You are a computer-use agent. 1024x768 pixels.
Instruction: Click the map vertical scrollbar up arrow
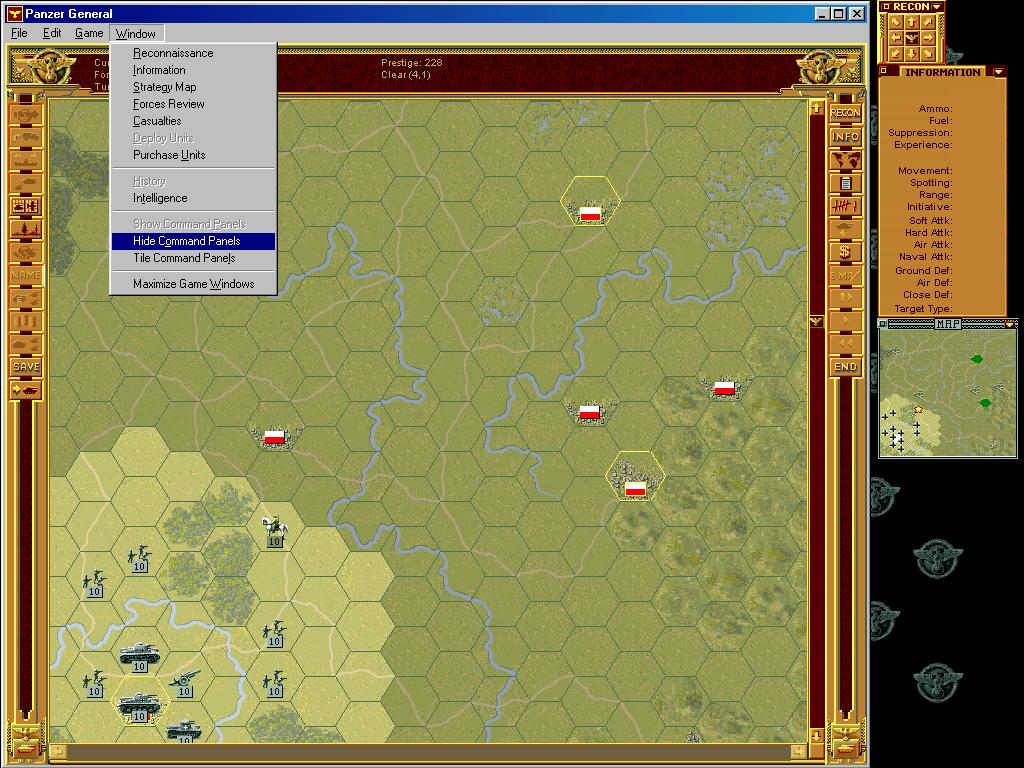(816, 107)
